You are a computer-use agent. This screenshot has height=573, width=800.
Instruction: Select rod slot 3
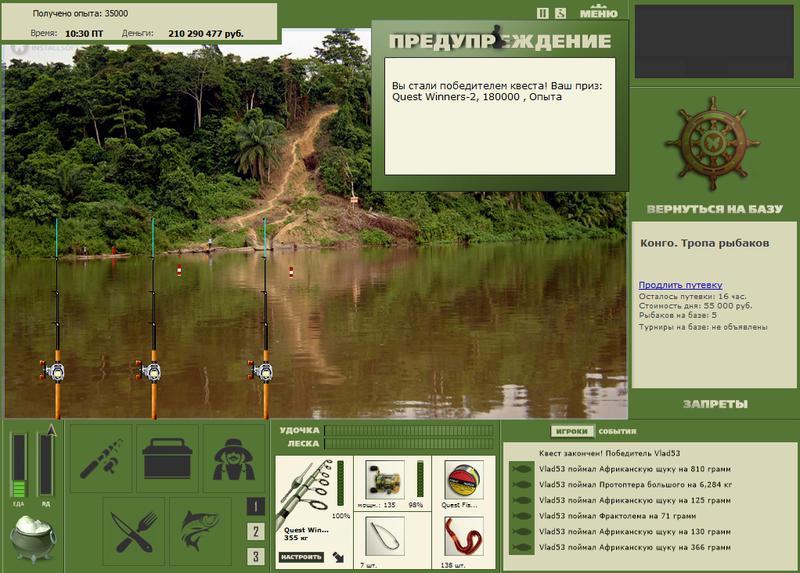[256, 556]
